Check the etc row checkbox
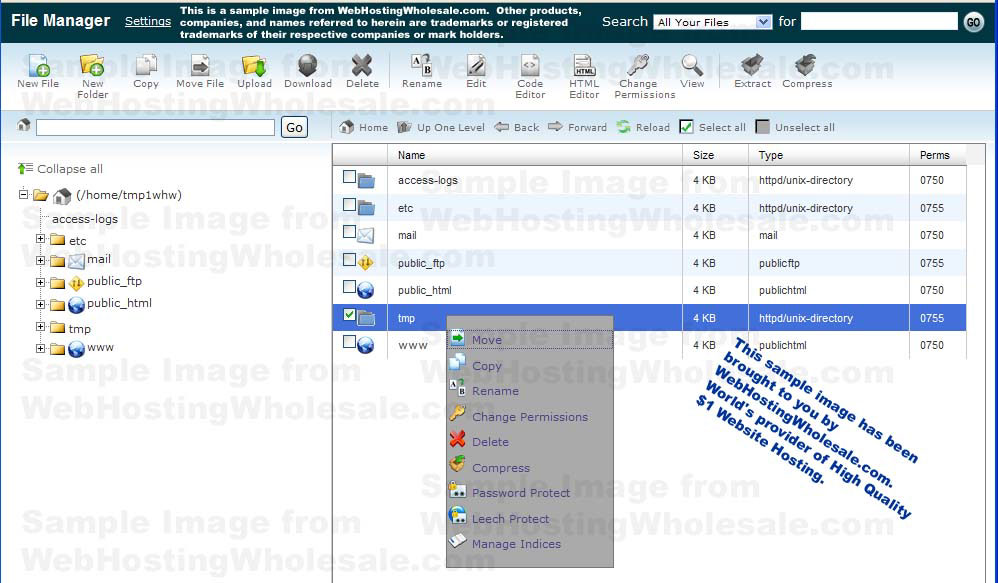This screenshot has height=583, width=998. [x=349, y=204]
